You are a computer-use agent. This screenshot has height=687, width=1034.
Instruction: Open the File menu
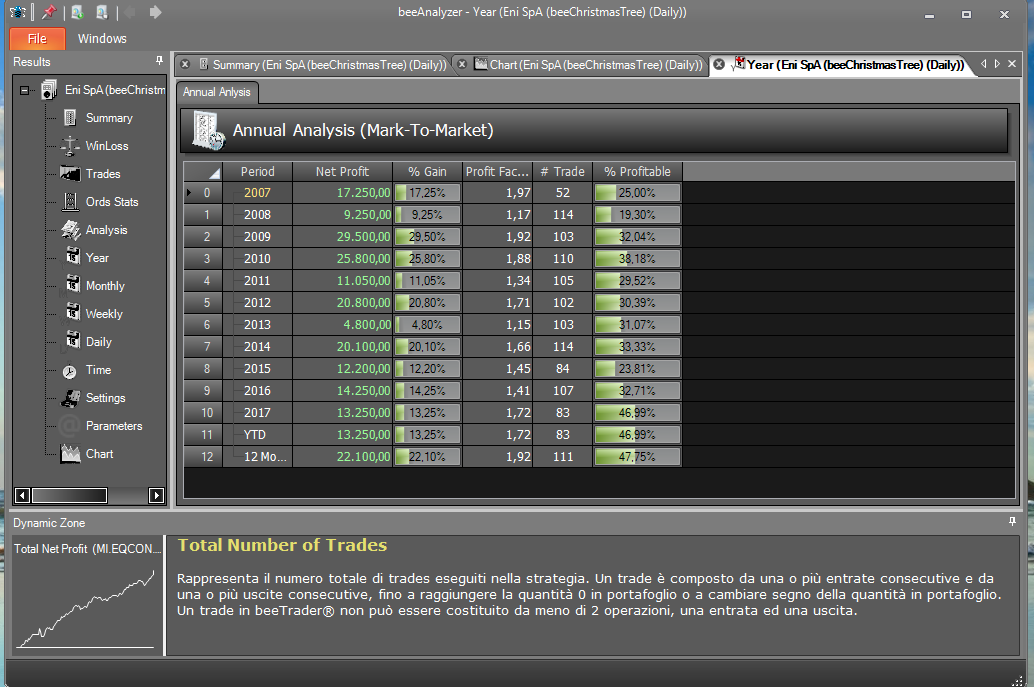tap(37, 39)
